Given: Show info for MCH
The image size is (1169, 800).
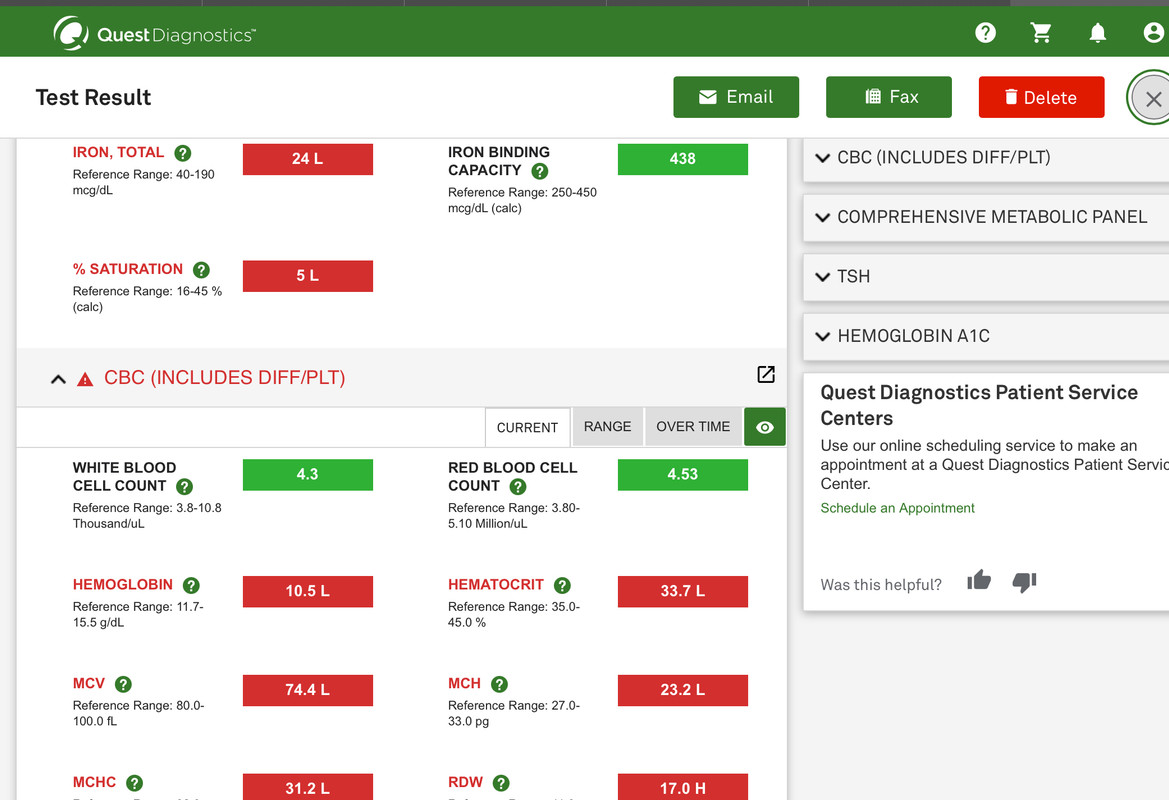Looking at the screenshot, I should [x=500, y=684].
